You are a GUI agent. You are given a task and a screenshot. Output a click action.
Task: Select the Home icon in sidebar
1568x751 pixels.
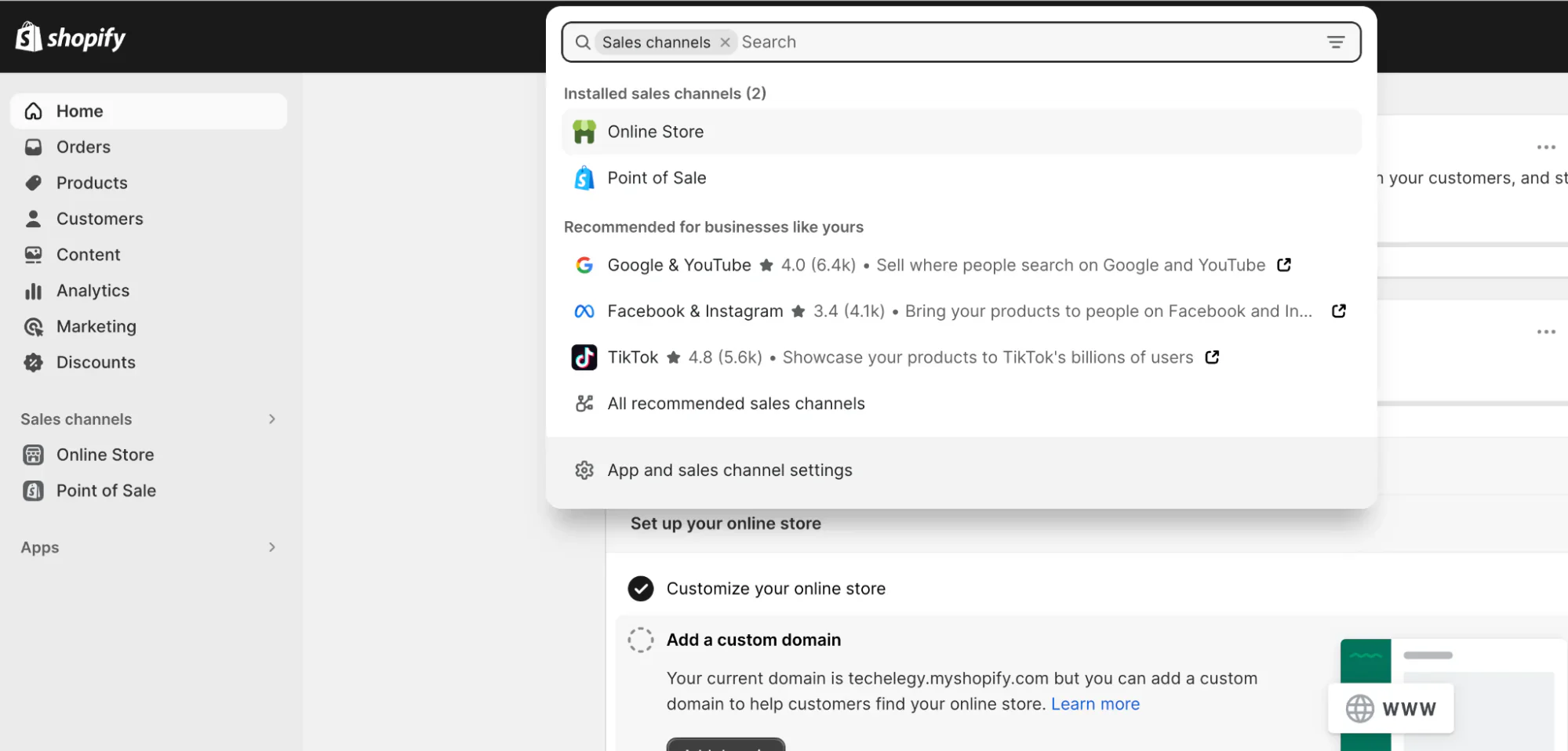33,111
